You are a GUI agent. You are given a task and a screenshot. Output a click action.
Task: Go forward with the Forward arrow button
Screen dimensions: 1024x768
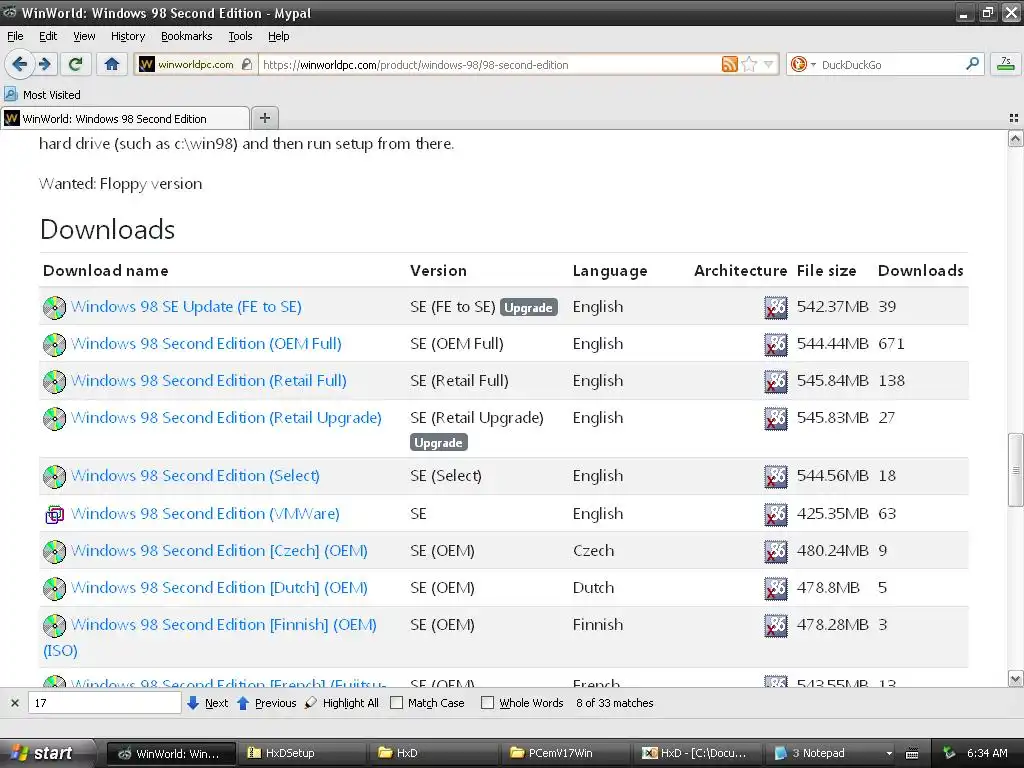coord(44,64)
